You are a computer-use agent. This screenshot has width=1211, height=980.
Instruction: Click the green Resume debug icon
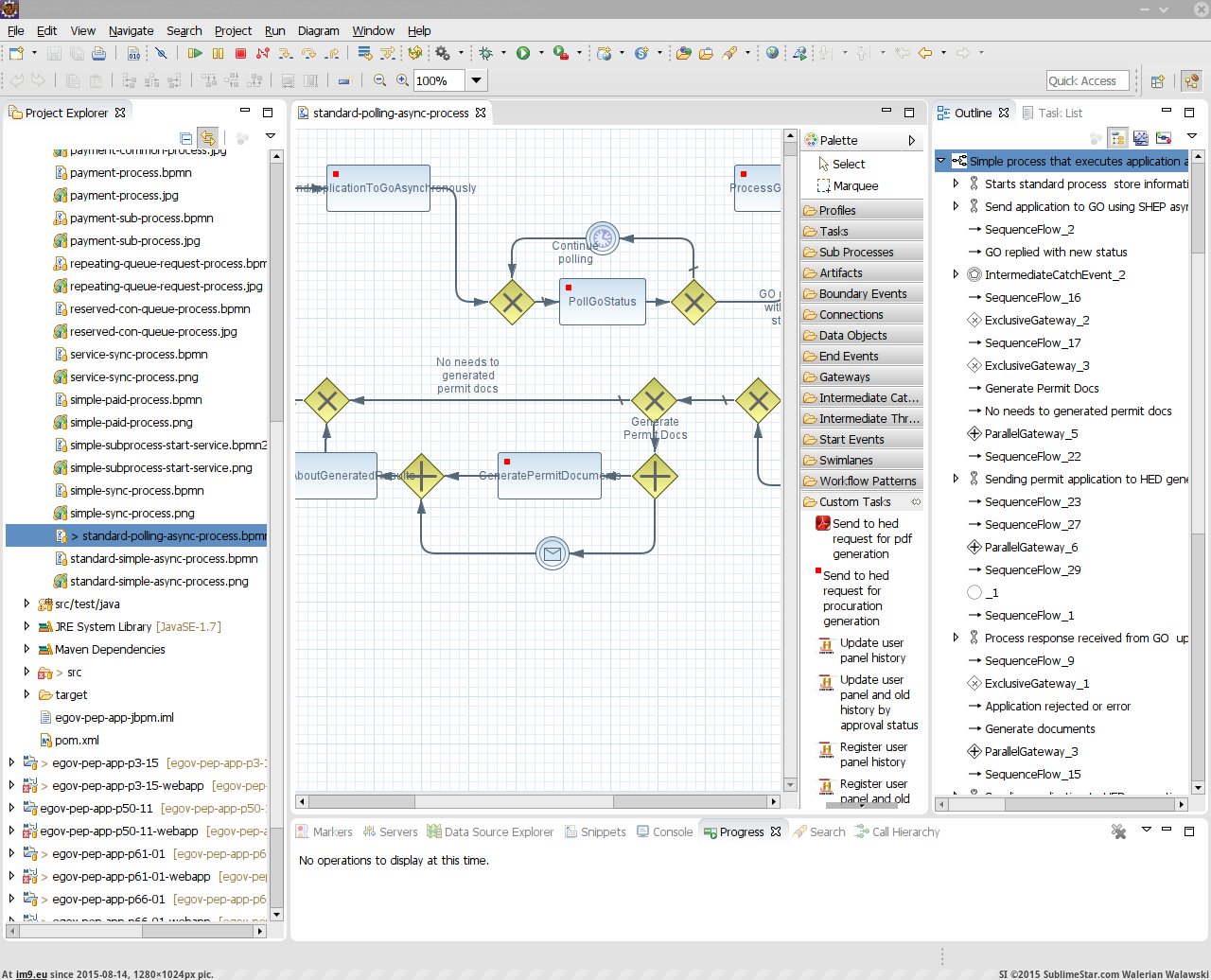(195, 54)
